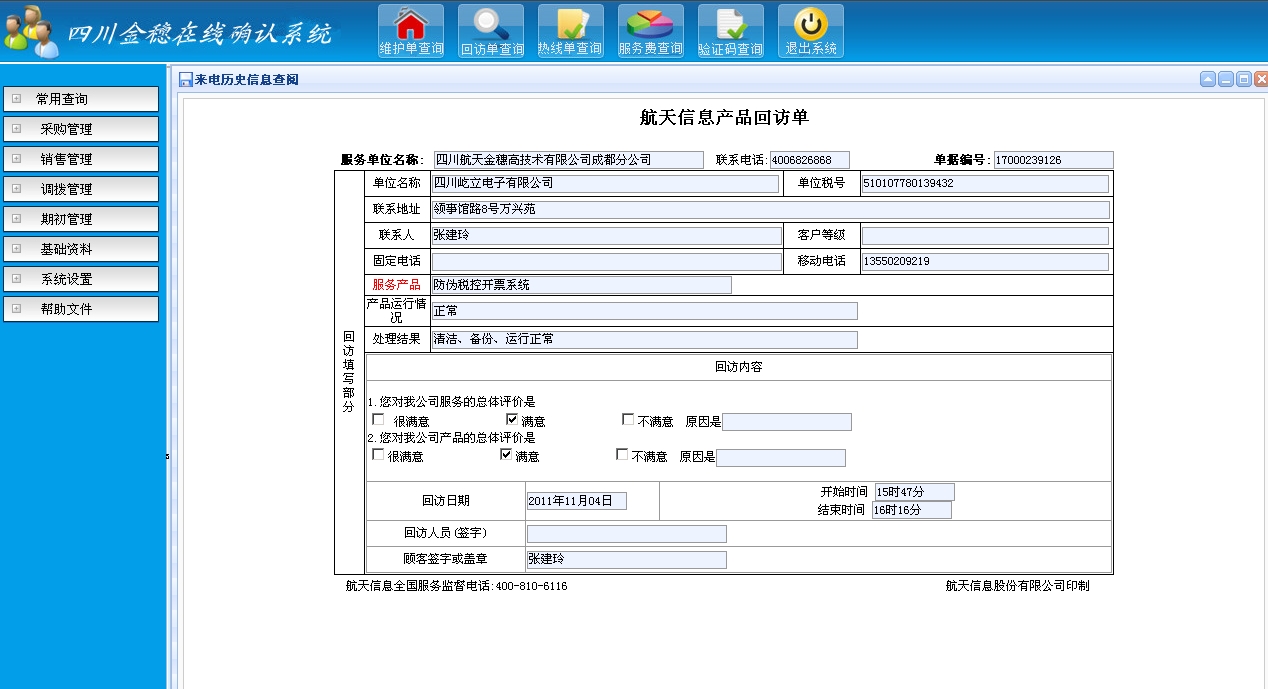Click the save disk icon beside 来电历史信息查阅

point(186,80)
